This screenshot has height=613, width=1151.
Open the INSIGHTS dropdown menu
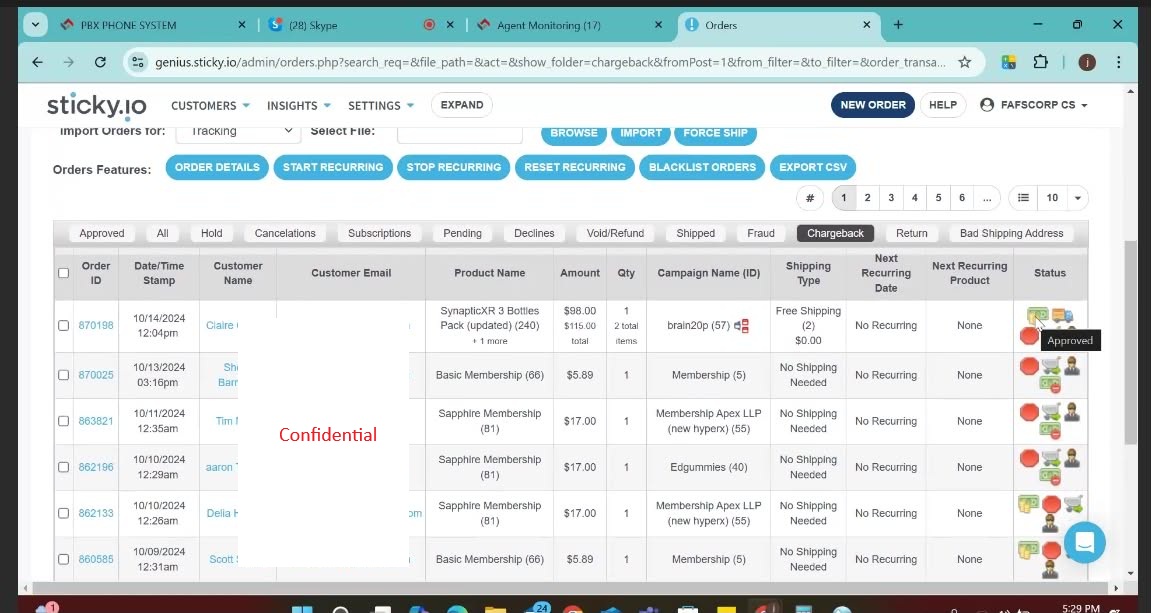(x=299, y=106)
